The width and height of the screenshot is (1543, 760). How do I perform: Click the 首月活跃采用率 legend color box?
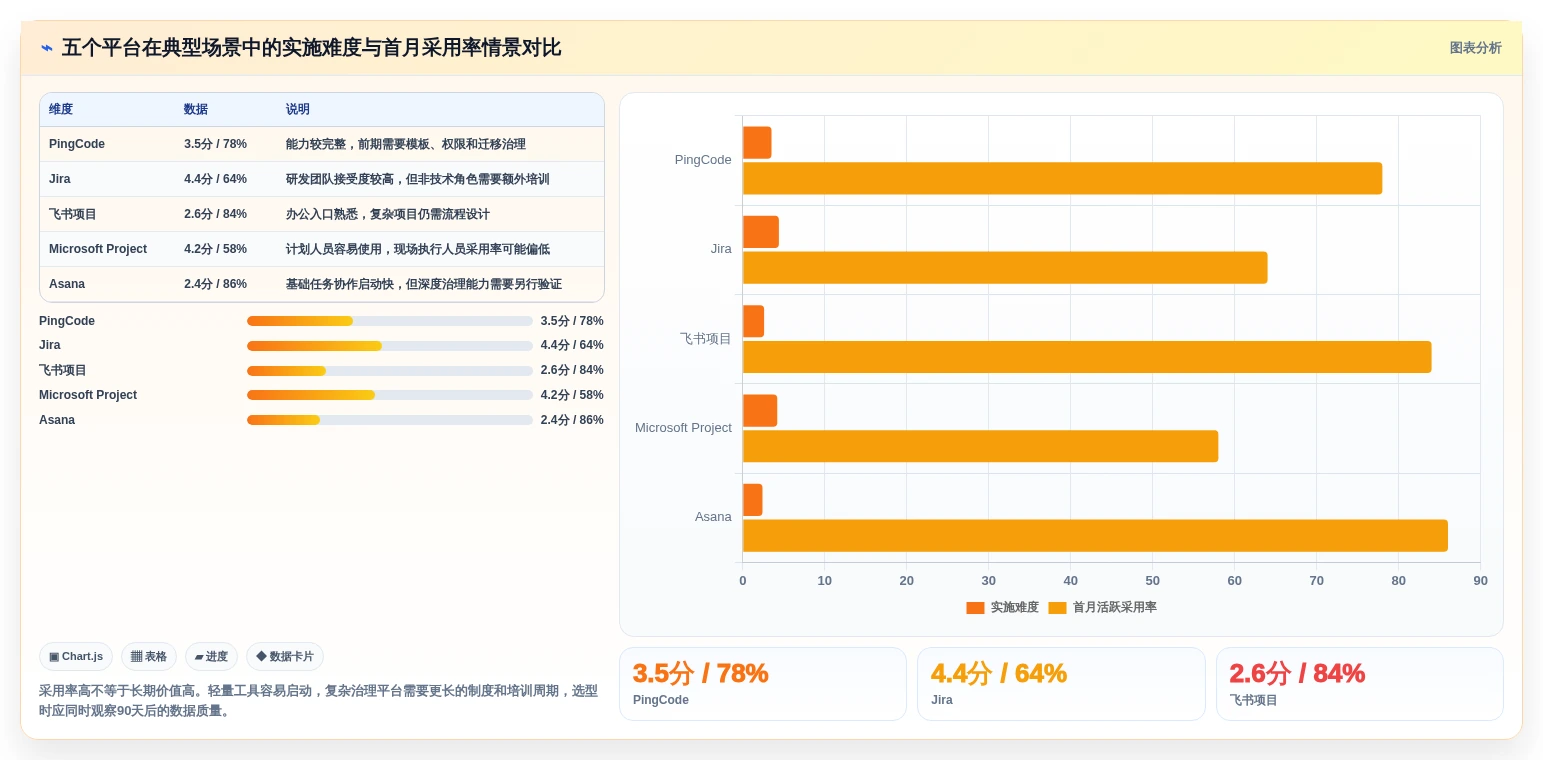point(1057,608)
